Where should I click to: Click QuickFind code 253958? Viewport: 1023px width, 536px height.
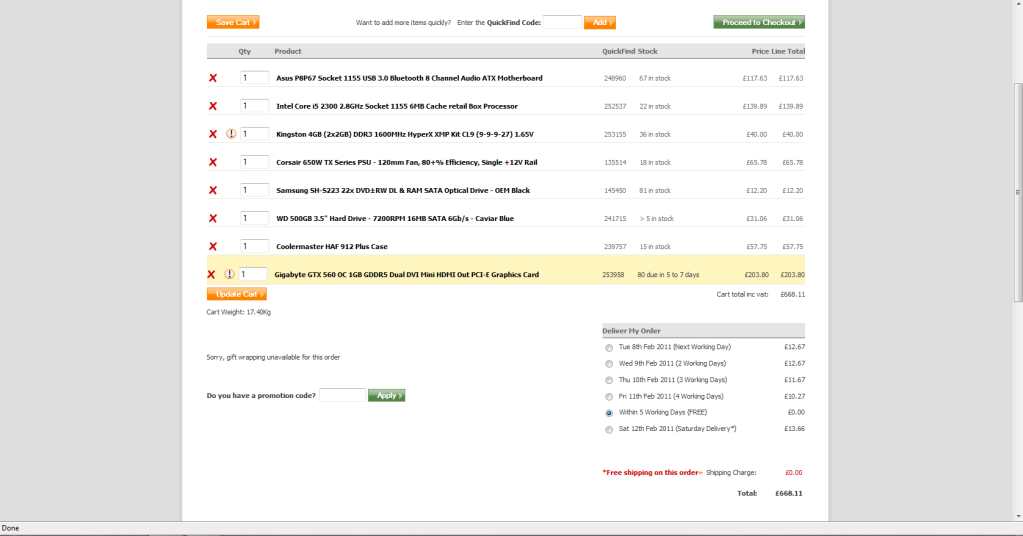[x=613, y=275]
